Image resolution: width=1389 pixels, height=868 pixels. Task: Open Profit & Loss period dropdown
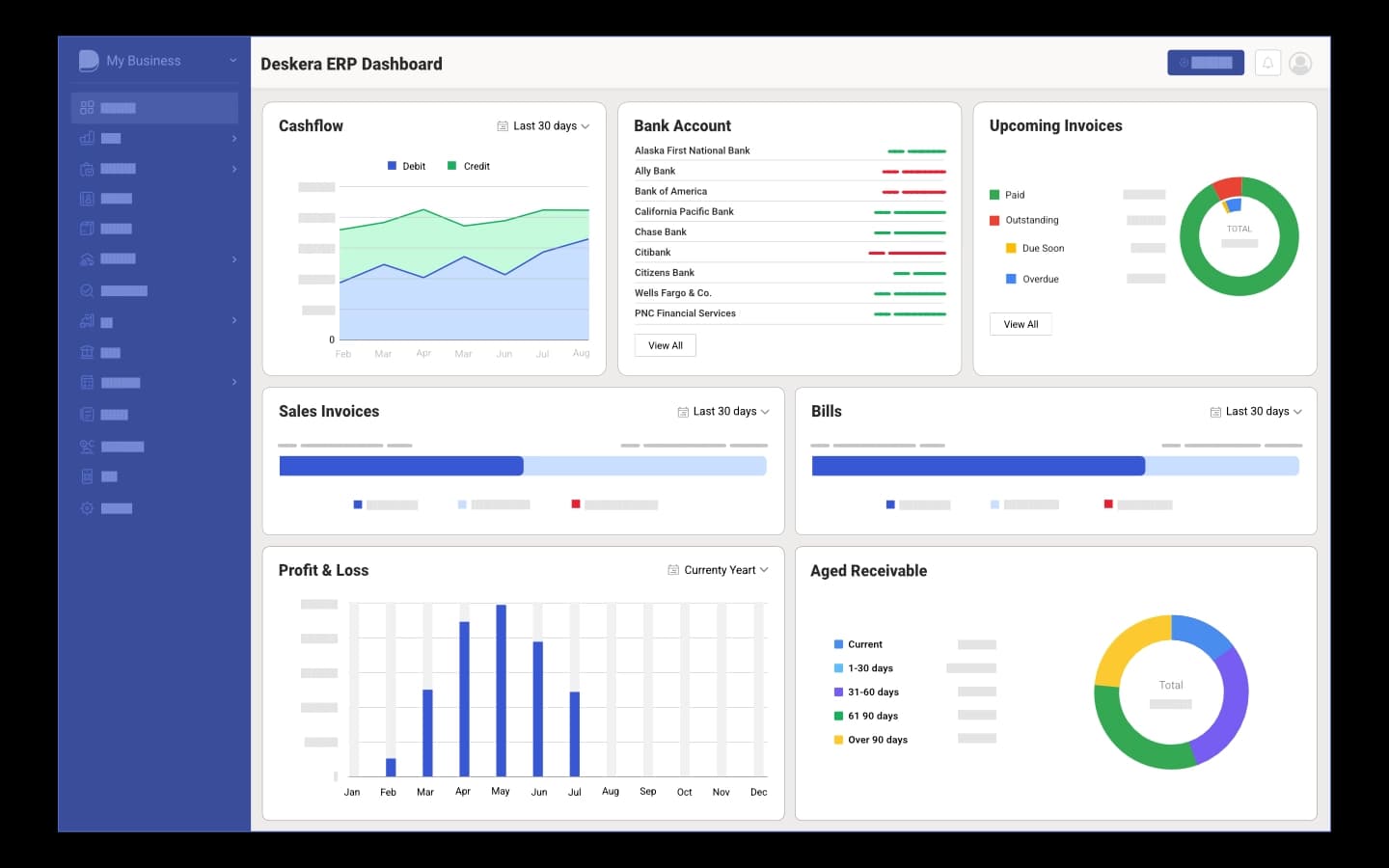(719, 570)
